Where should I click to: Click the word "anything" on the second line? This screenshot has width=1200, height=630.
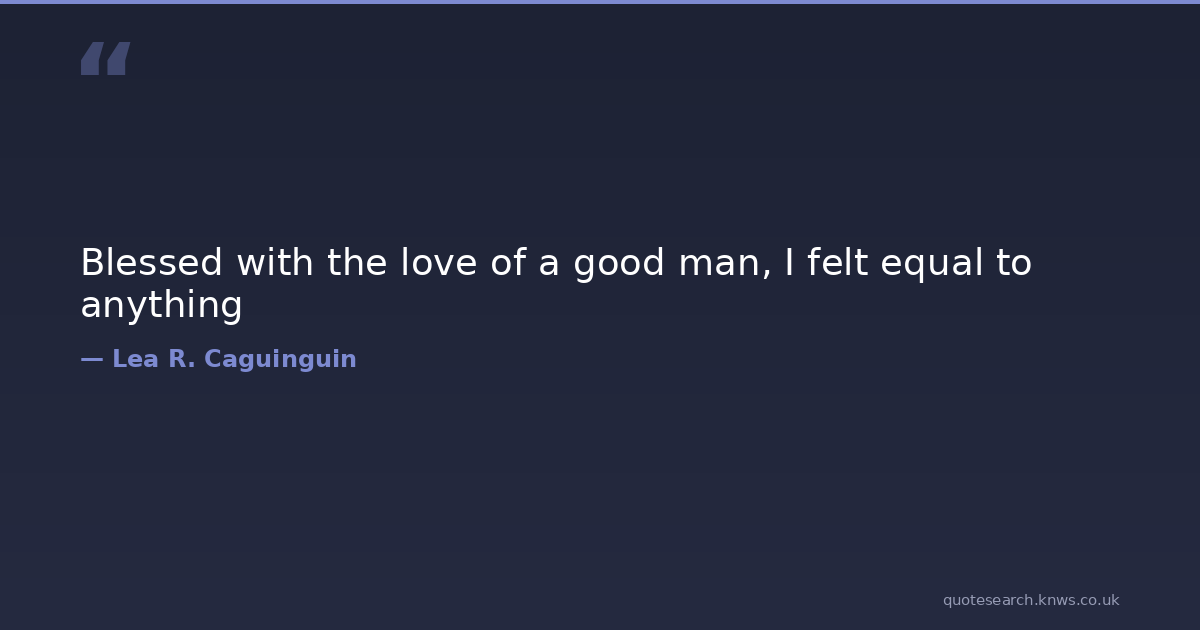pos(161,305)
